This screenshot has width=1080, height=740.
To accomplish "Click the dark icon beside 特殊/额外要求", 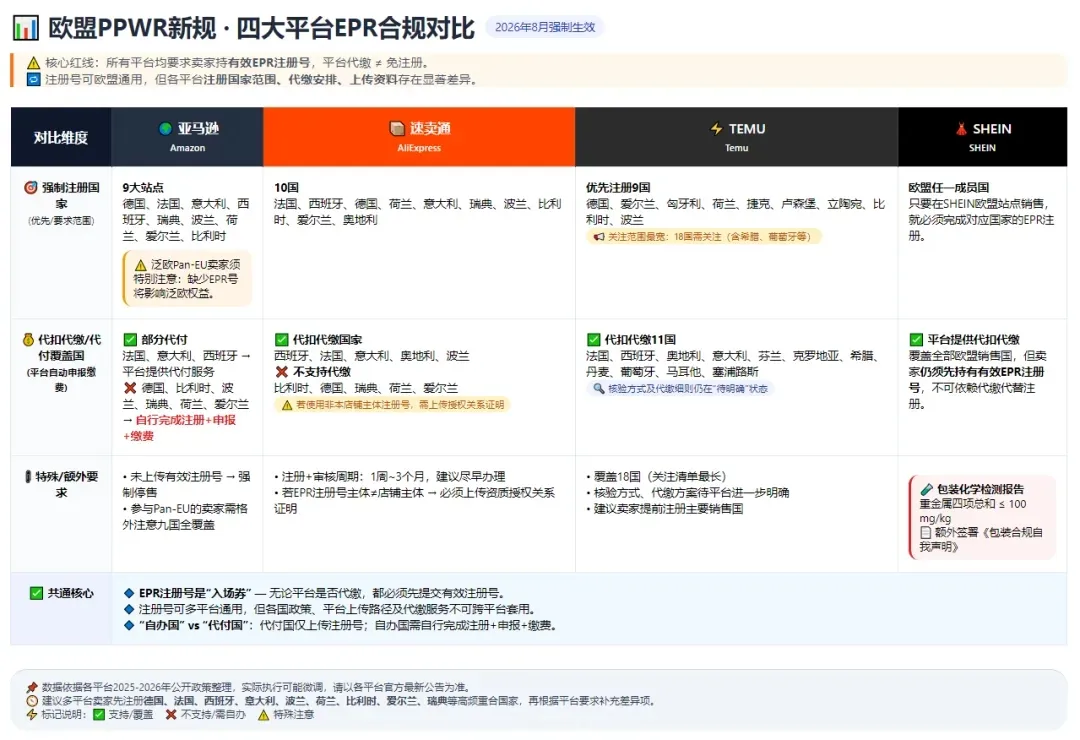I will (28, 476).
